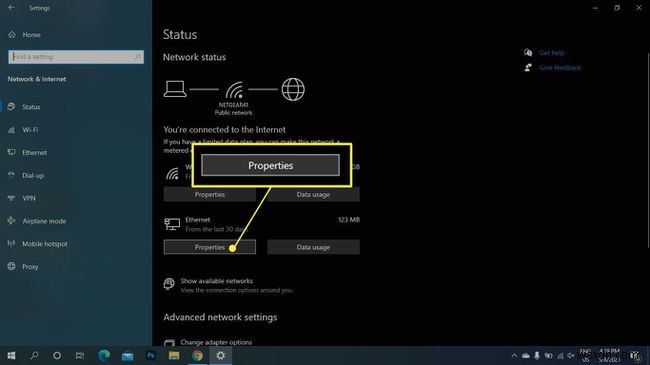Open Google Chrome from the taskbar
Image resolution: width=650 pixels, height=365 pixels.
coord(197,355)
